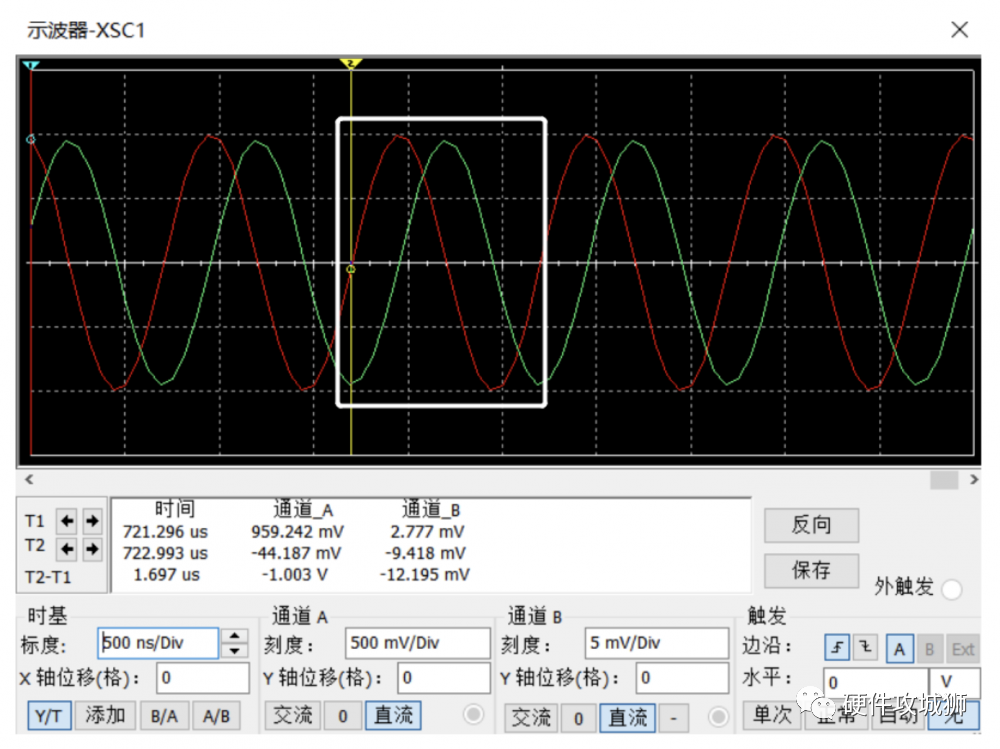This screenshot has width=1000, height=749.
Task: Click channel A reading -44.187 mV
Action: point(296,553)
